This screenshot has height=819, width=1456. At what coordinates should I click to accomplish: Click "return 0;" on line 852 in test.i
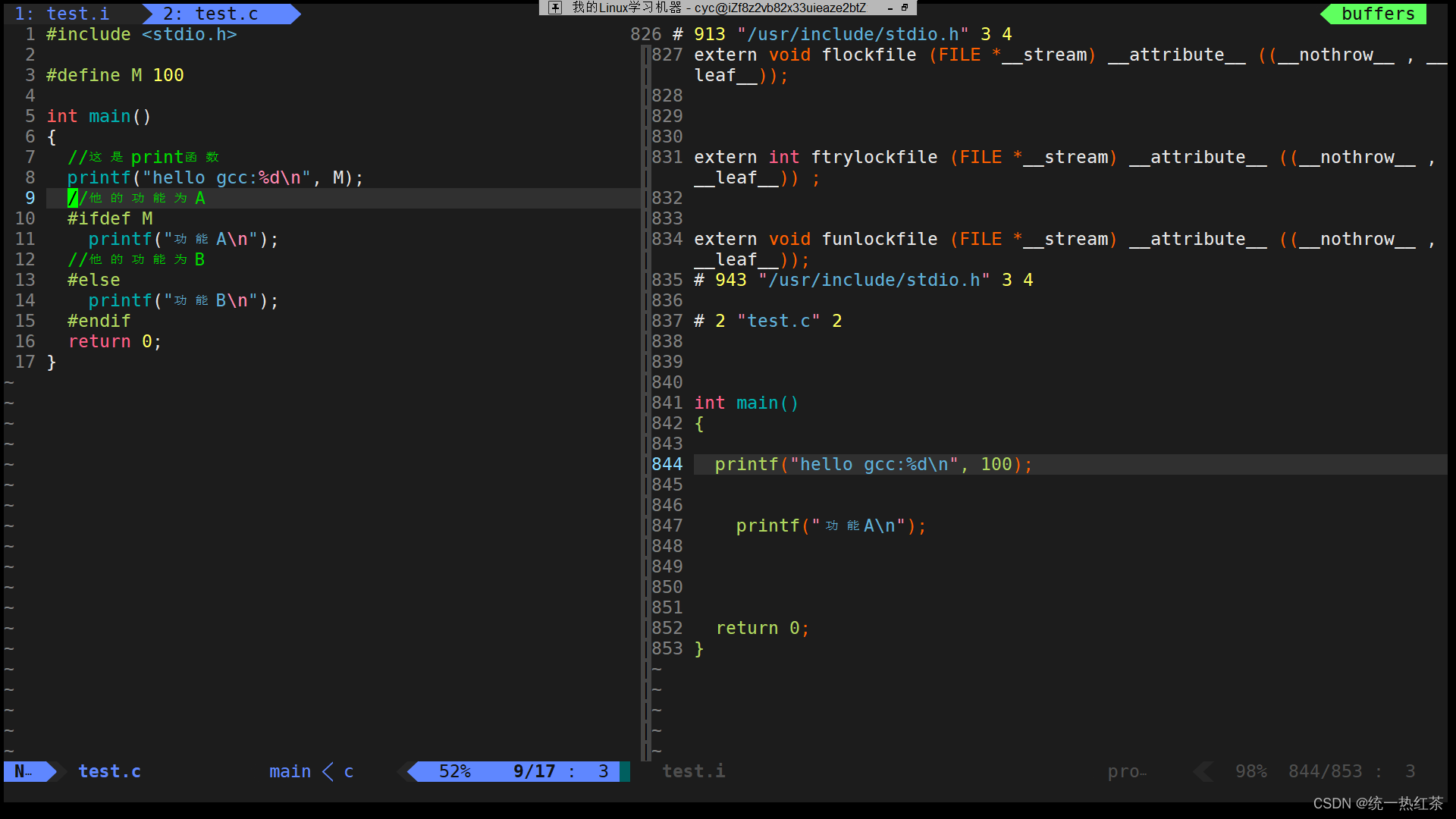pyautogui.click(x=763, y=628)
